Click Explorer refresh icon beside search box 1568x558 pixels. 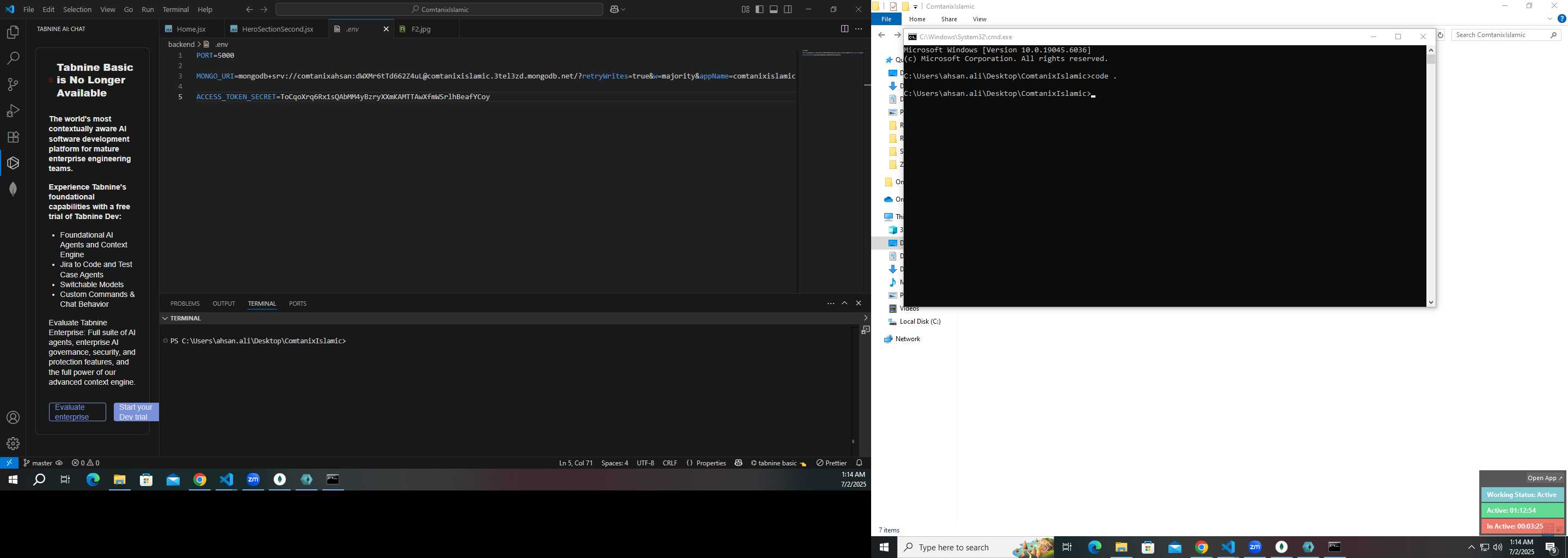tap(1441, 35)
